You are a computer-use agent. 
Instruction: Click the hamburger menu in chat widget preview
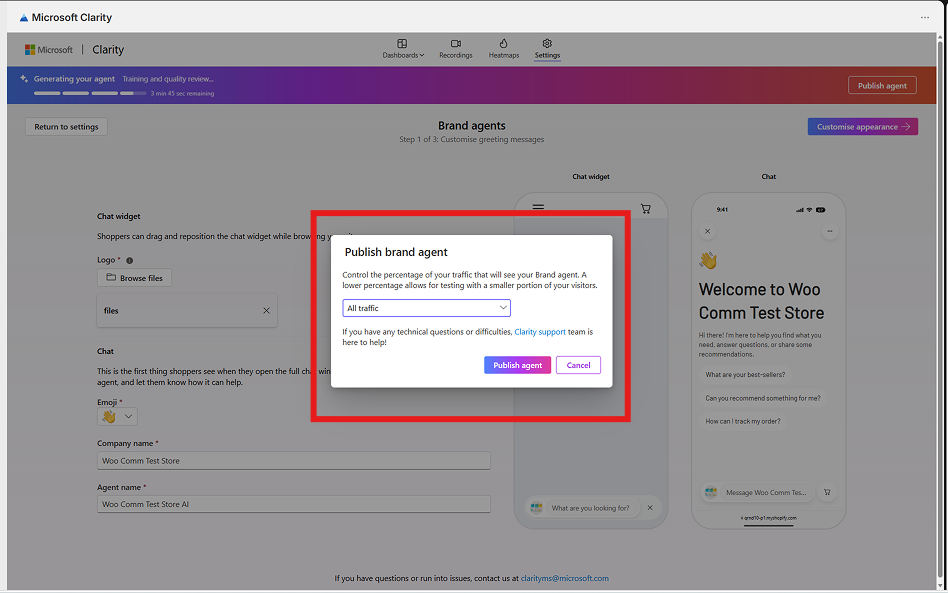point(538,207)
